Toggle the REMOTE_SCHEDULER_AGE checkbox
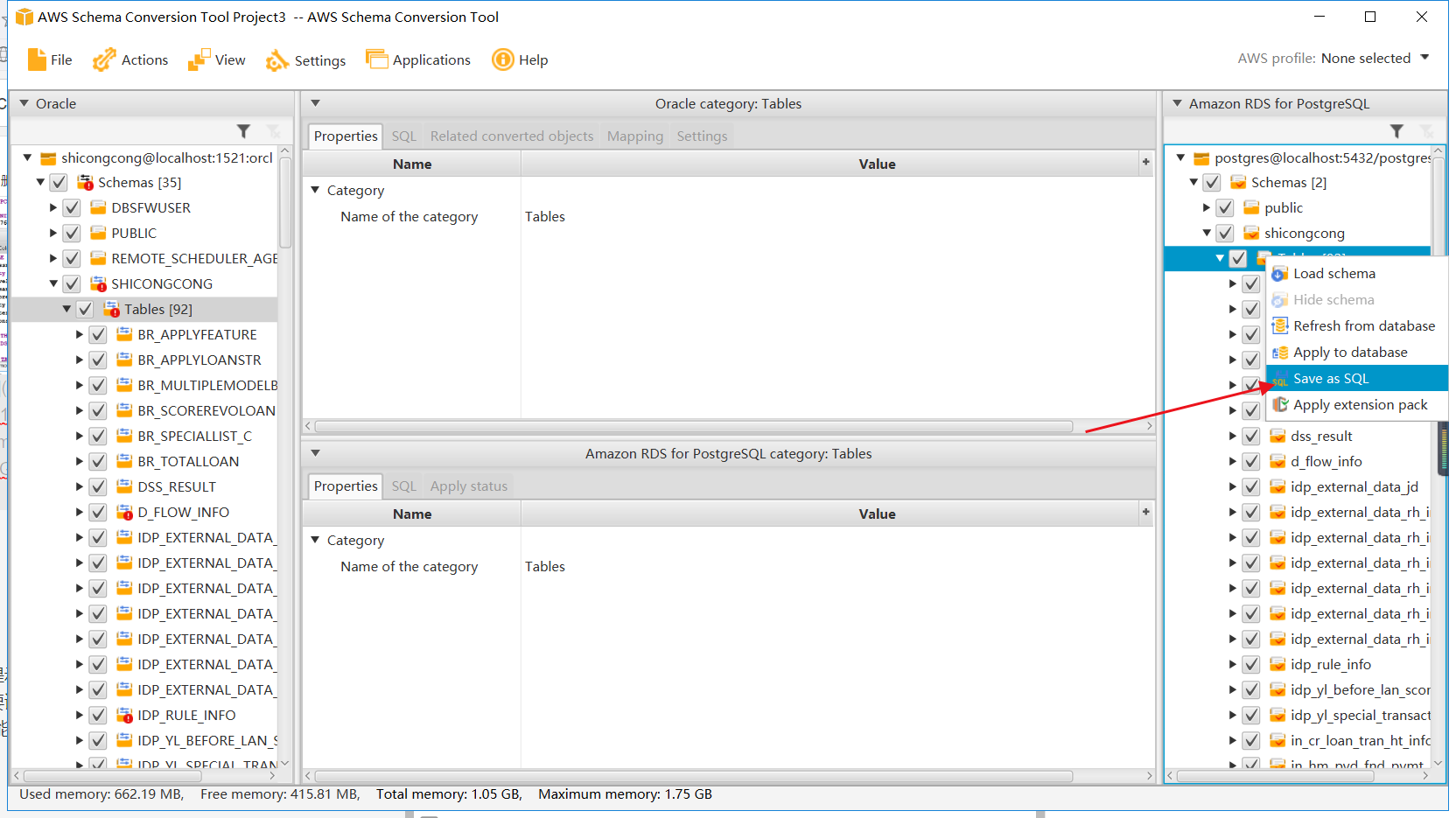1456x818 pixels. [x=72, y=259]
